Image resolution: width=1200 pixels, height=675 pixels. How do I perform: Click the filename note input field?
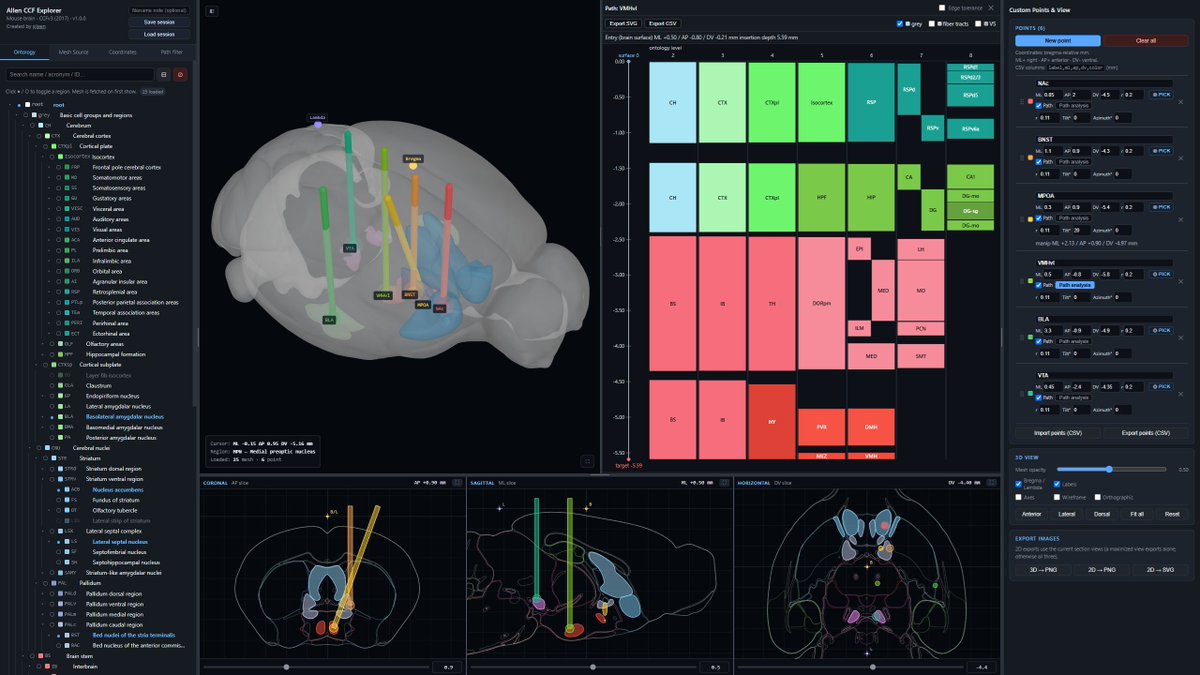(x=159, y=9)
